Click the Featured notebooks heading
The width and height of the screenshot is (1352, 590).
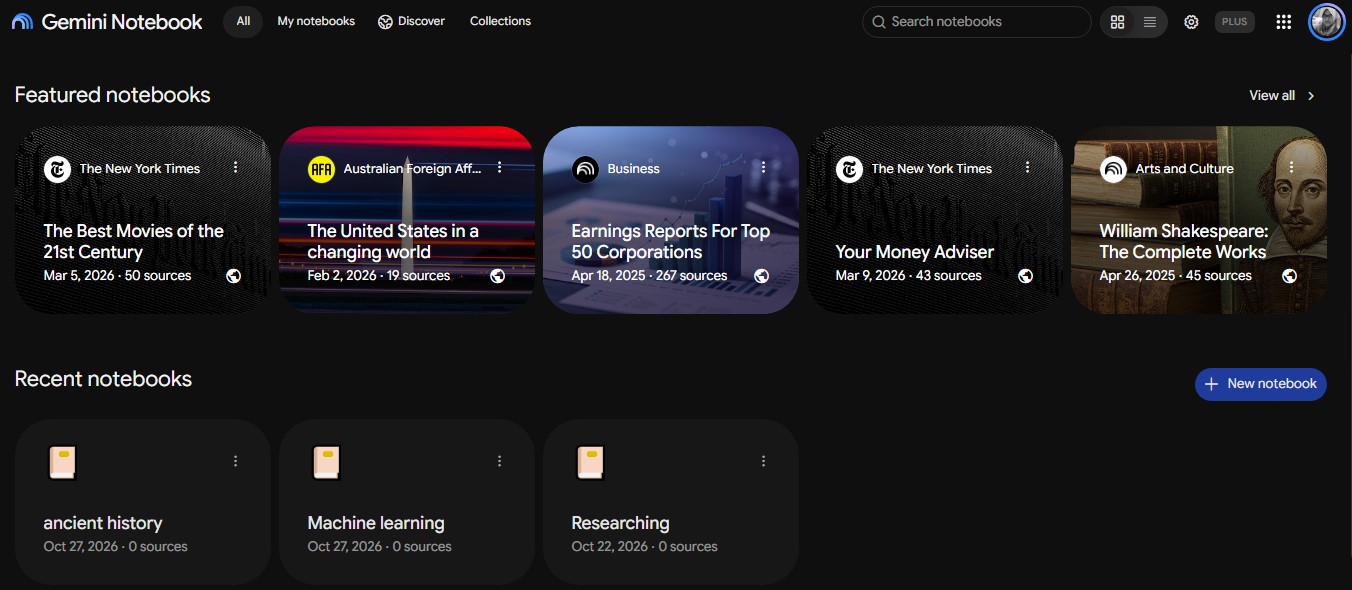coord(113,95)
